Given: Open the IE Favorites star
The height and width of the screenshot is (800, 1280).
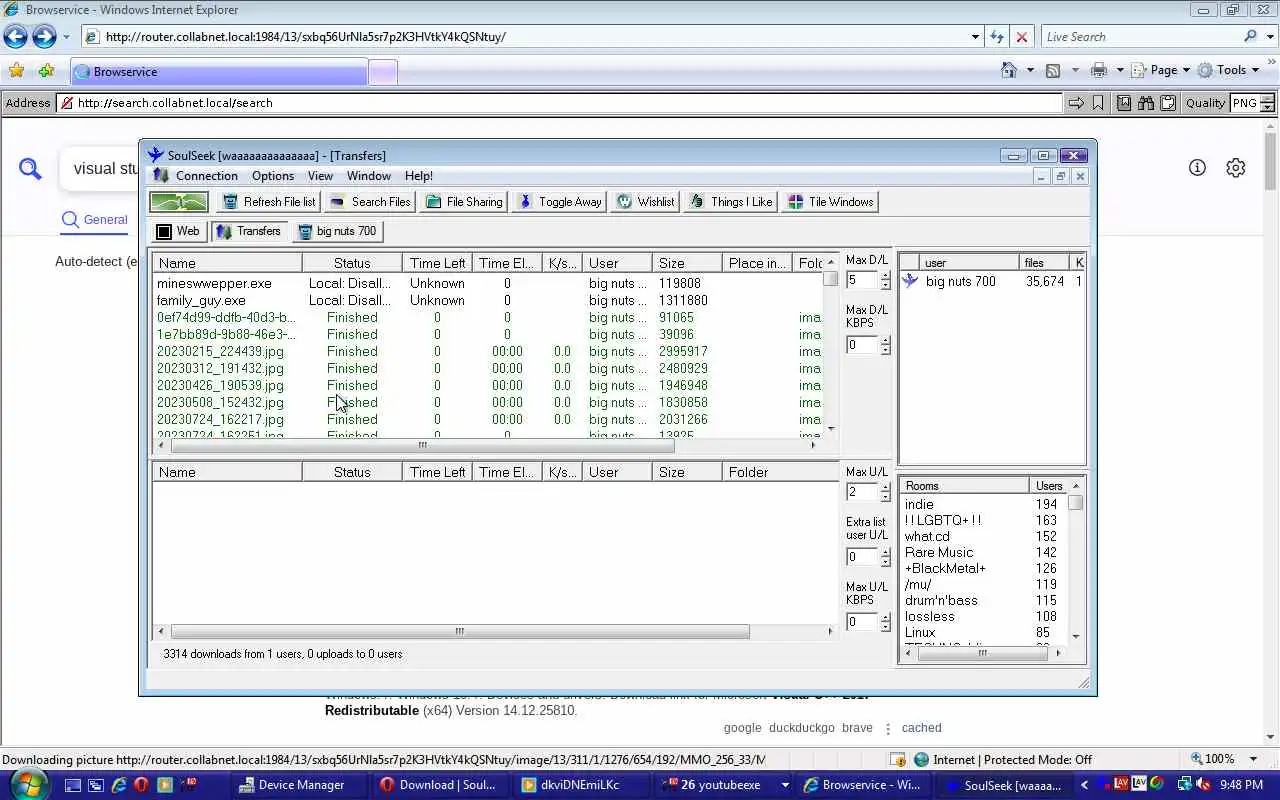Looking at the screenshot, I should pos(16,71).
